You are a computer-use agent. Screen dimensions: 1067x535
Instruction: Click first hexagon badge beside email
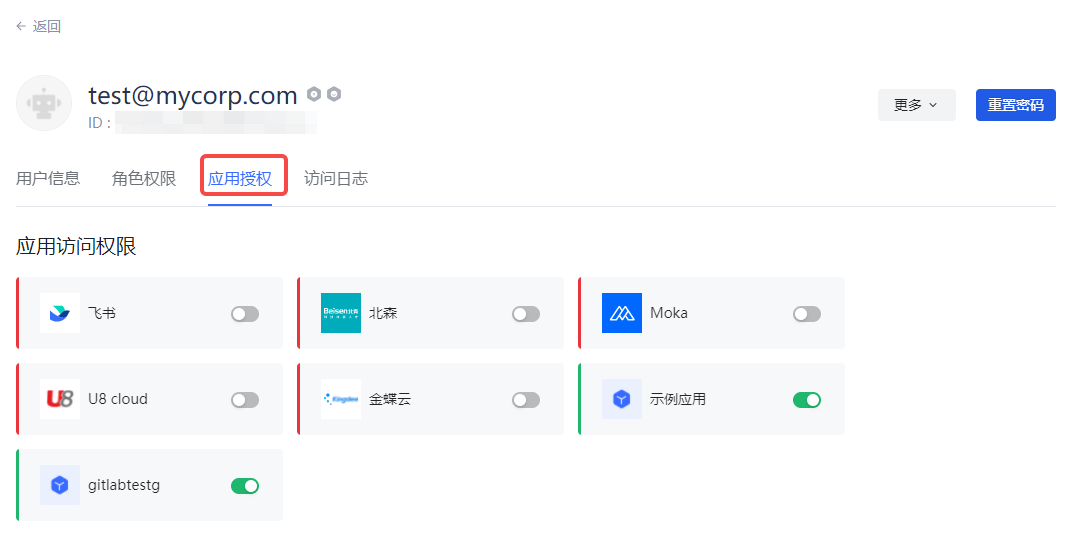(314, 94)
